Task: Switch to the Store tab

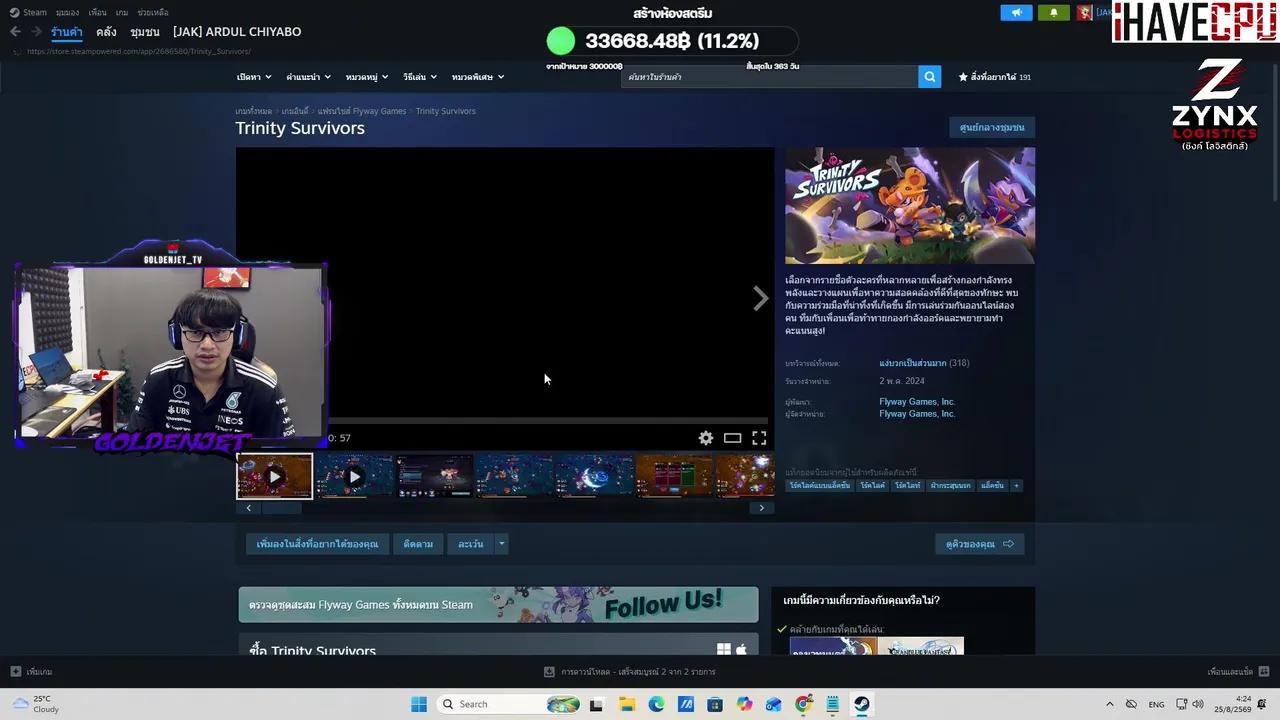Action: pos(67,32)
